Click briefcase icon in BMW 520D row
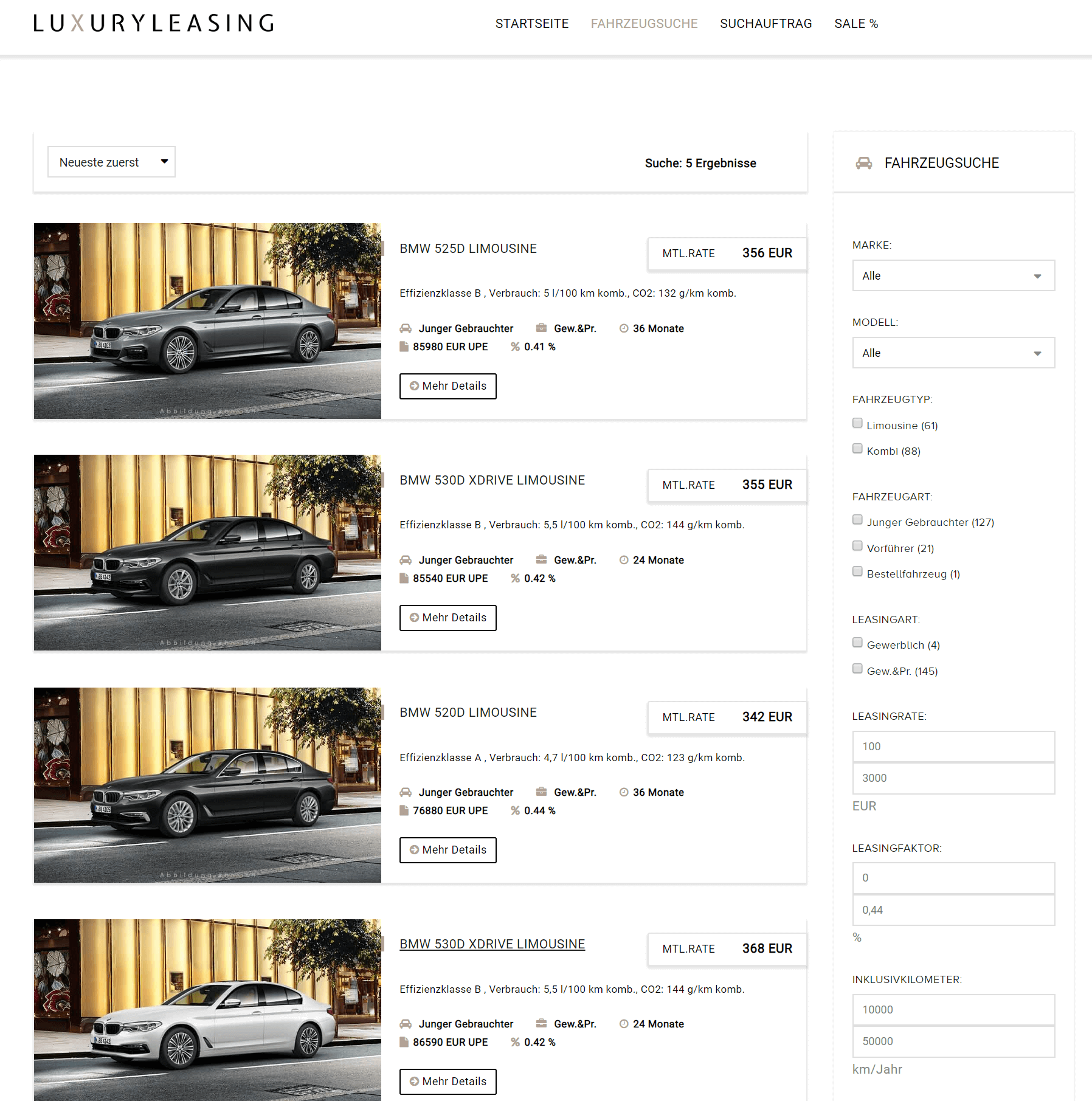 coord(541,792)
